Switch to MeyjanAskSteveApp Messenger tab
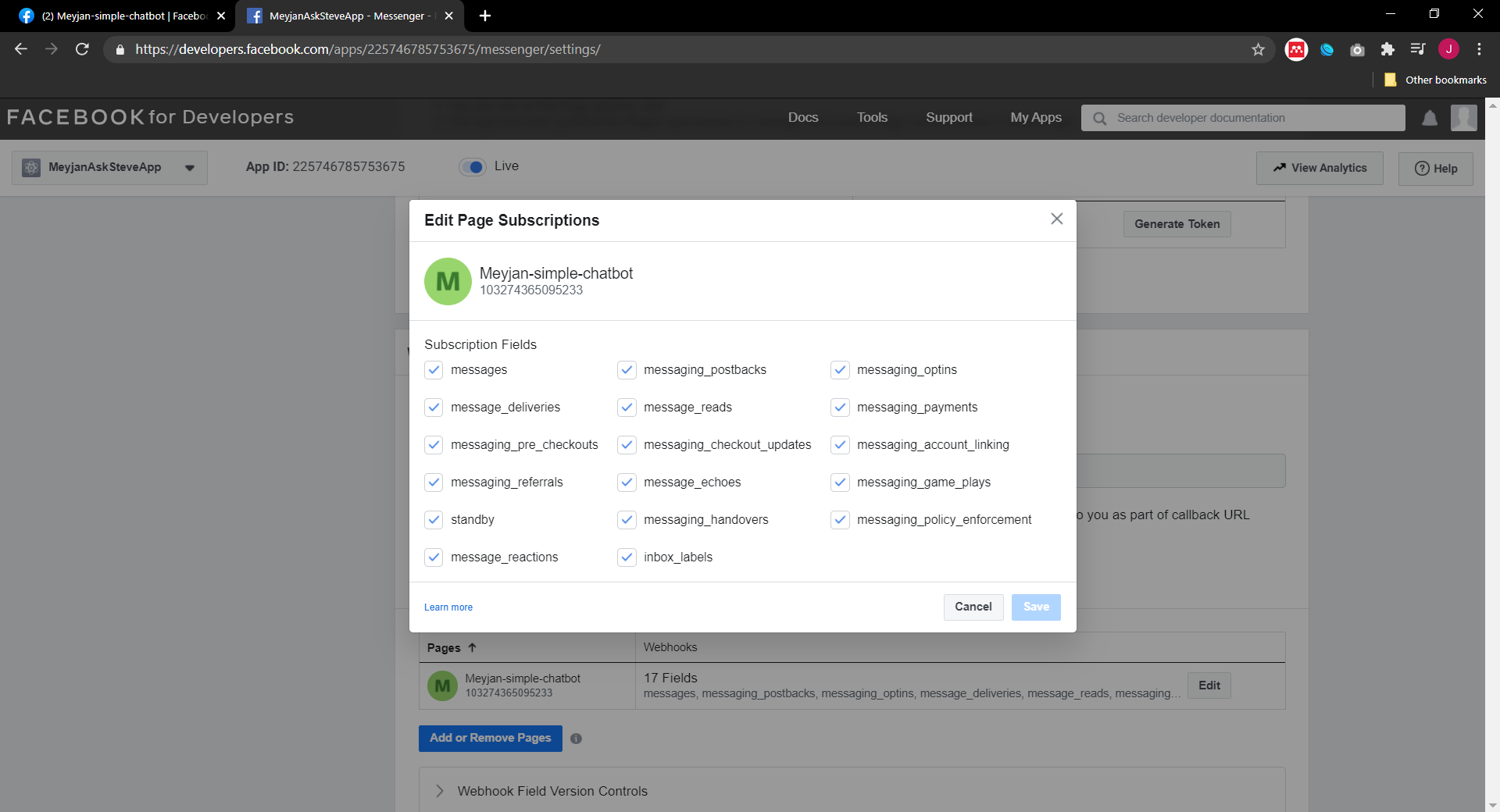1500x812 pixels. click(349, 16)
